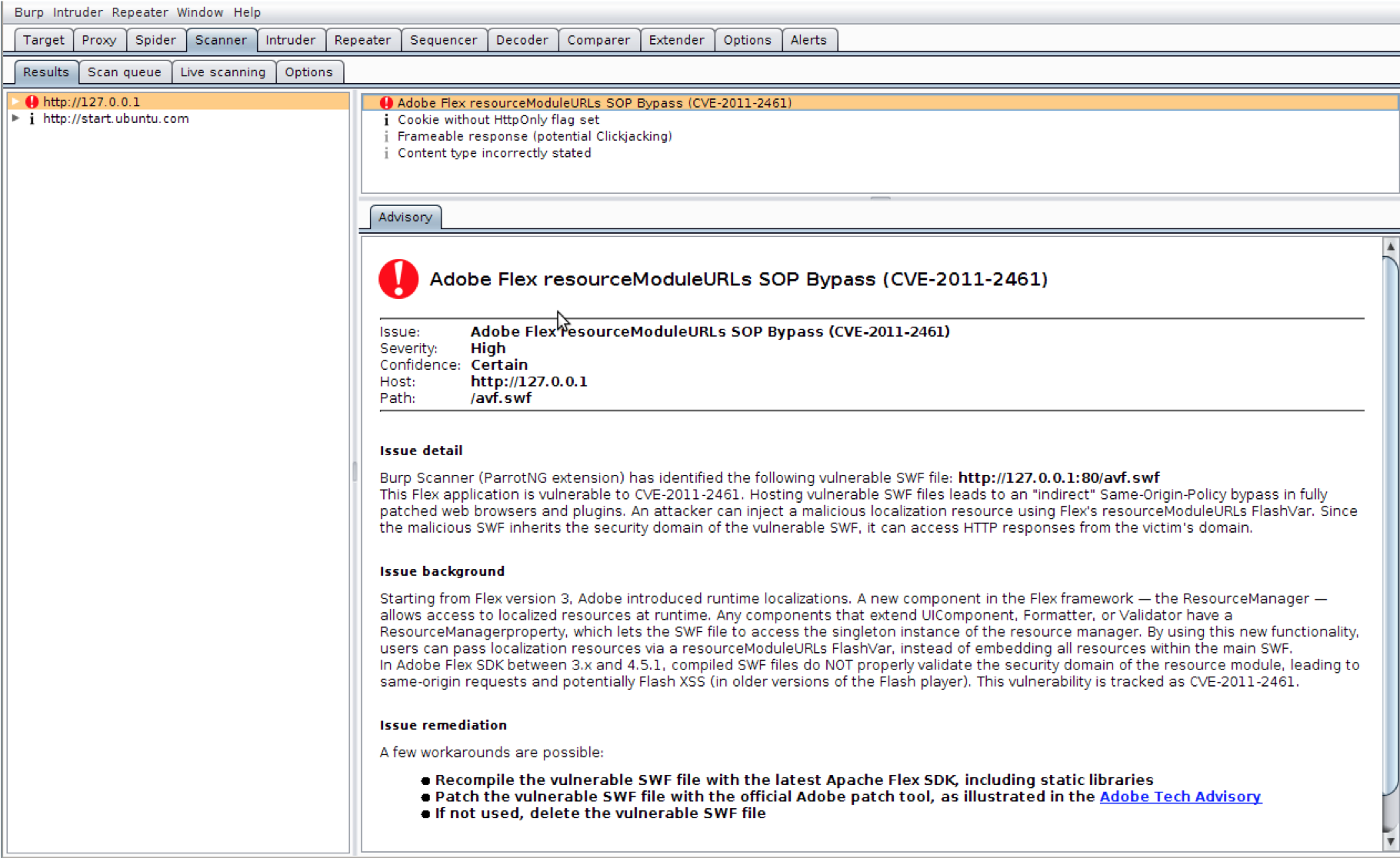Click the info icon beside Content type incorrectly stated

(x=386, y=153)
